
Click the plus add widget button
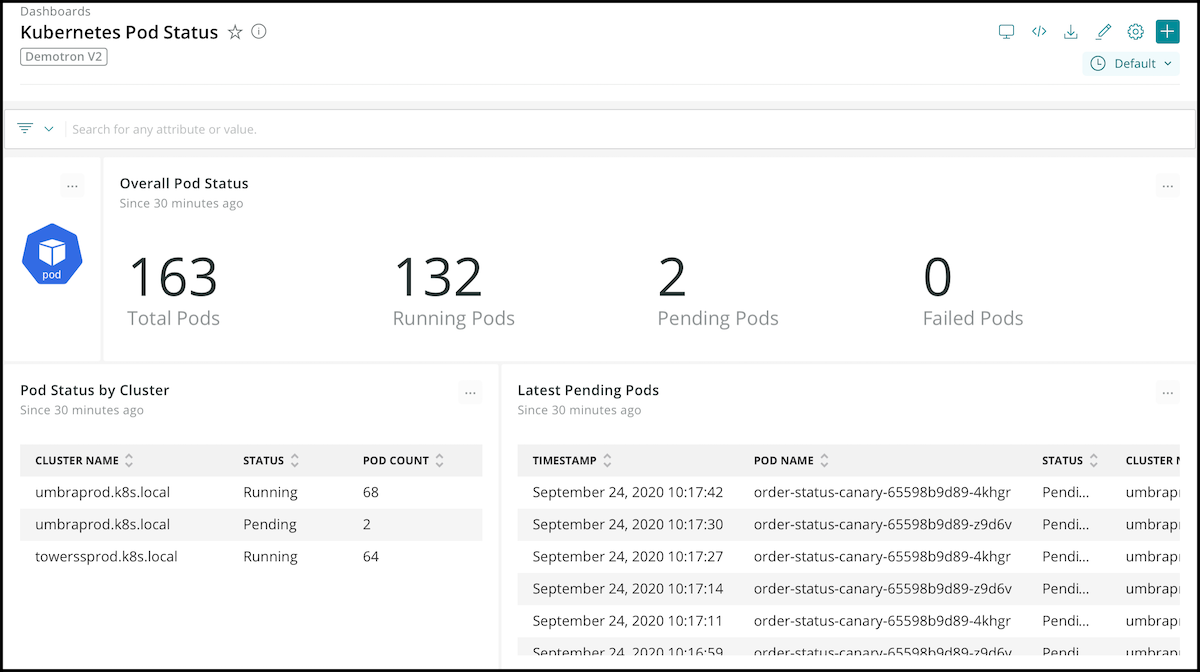pyautogui.click(x=1167, y=32)
